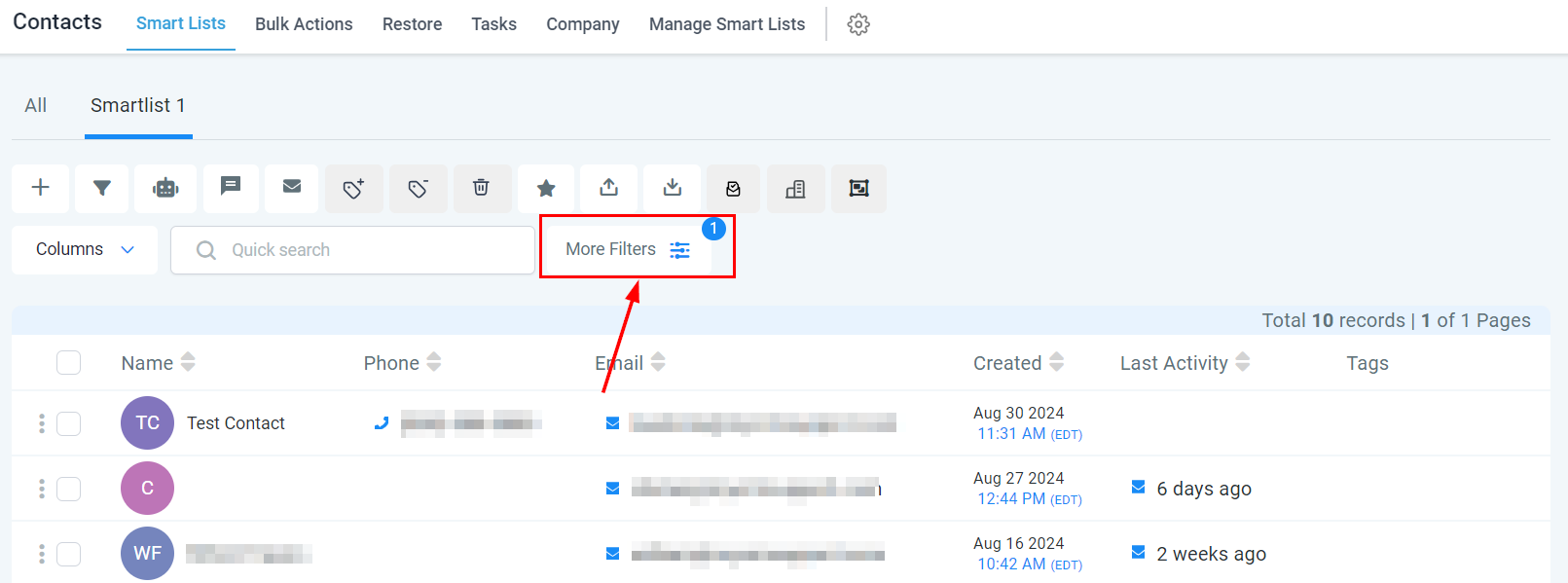1568x583 pixels.
Task: Click the automation robot icon
Action: click(x=165, y=188)
